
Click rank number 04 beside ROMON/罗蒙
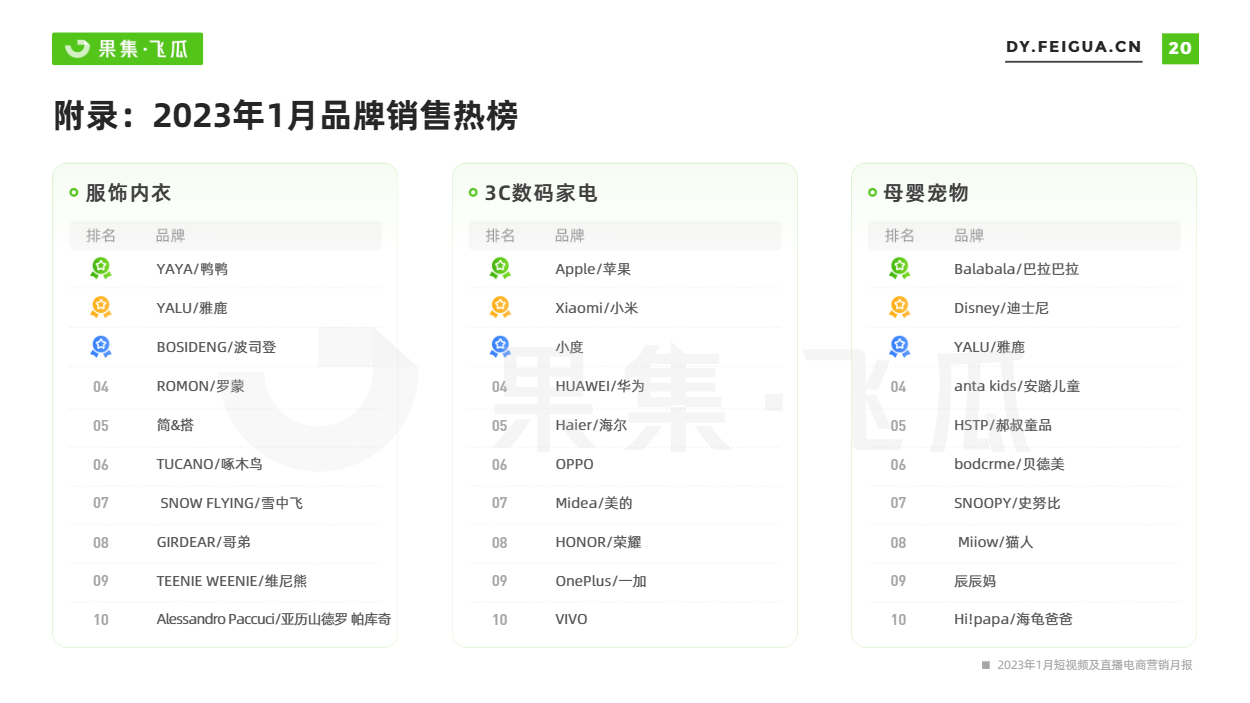[101, 387]
